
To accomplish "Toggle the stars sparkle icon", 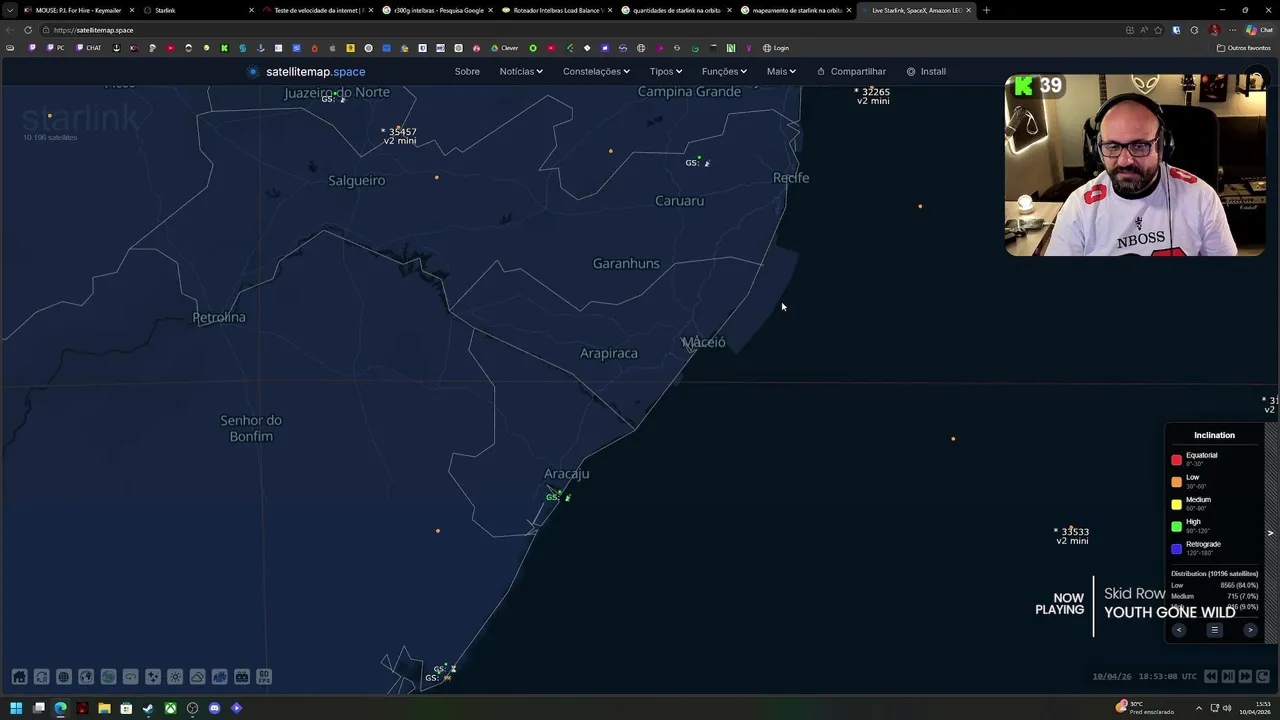I will pyautogui.click(x=153, y=677).
